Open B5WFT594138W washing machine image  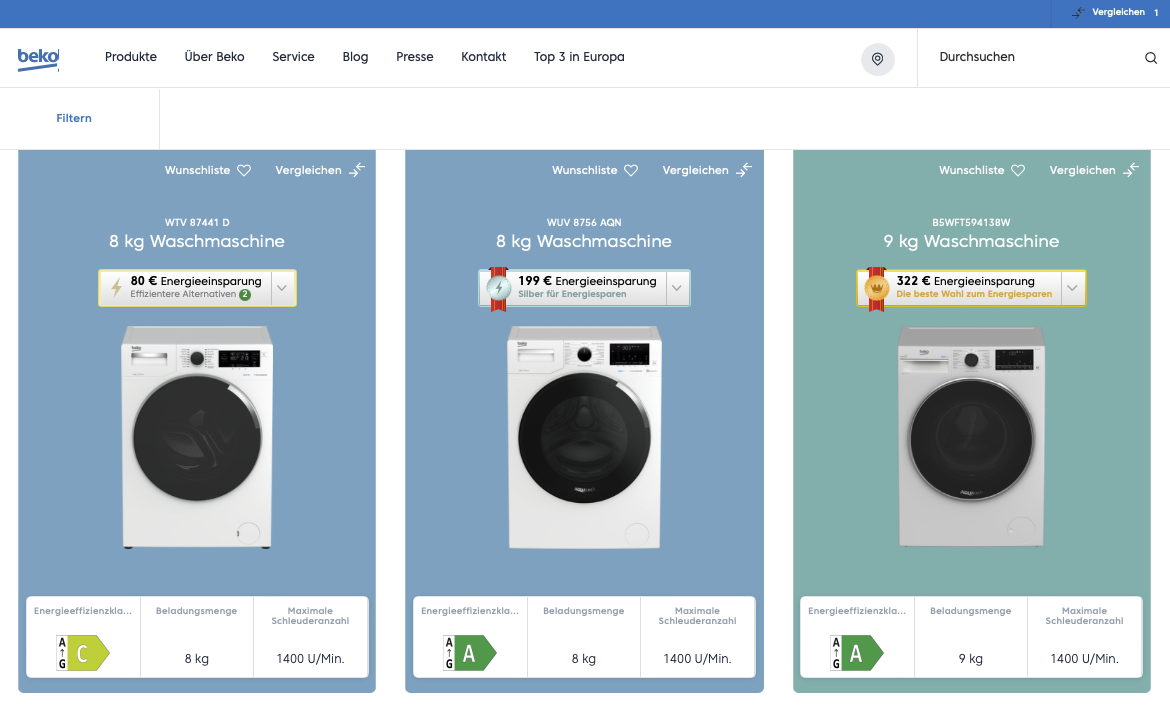(x=972, y=437)
